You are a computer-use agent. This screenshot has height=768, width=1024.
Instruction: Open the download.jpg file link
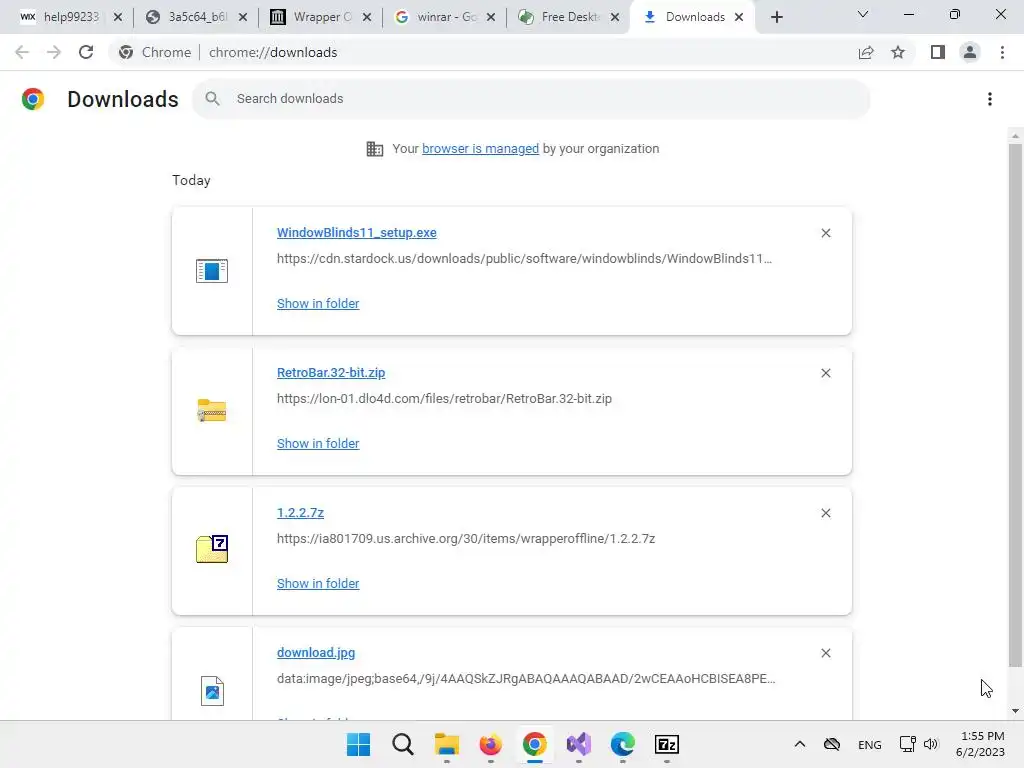[316, 653]
